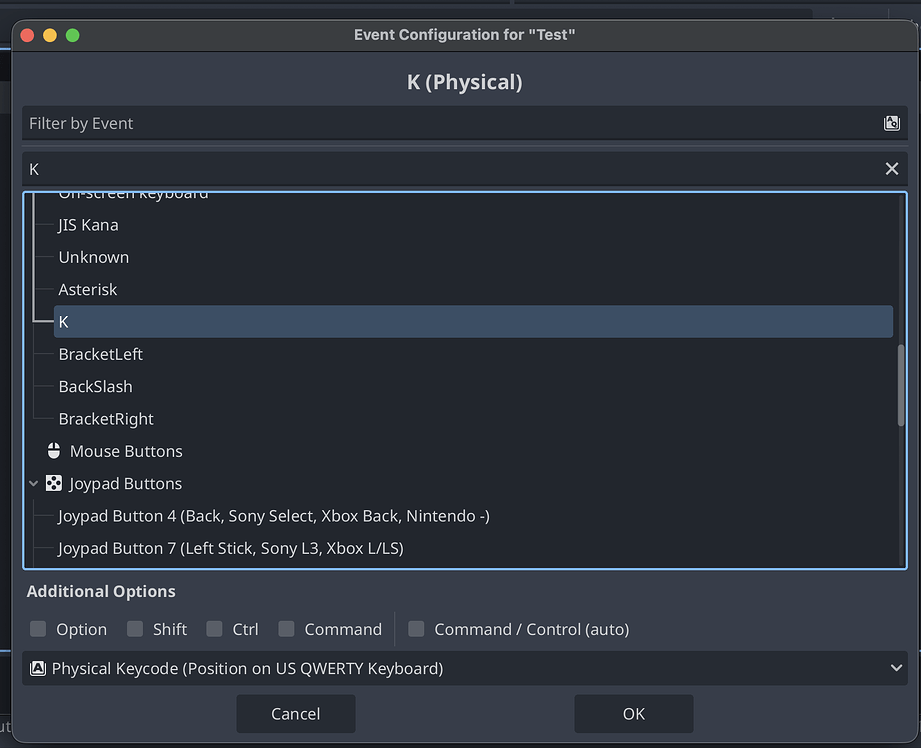
Task: Select the JIS Kana key entry
Action: click(88, 224)
